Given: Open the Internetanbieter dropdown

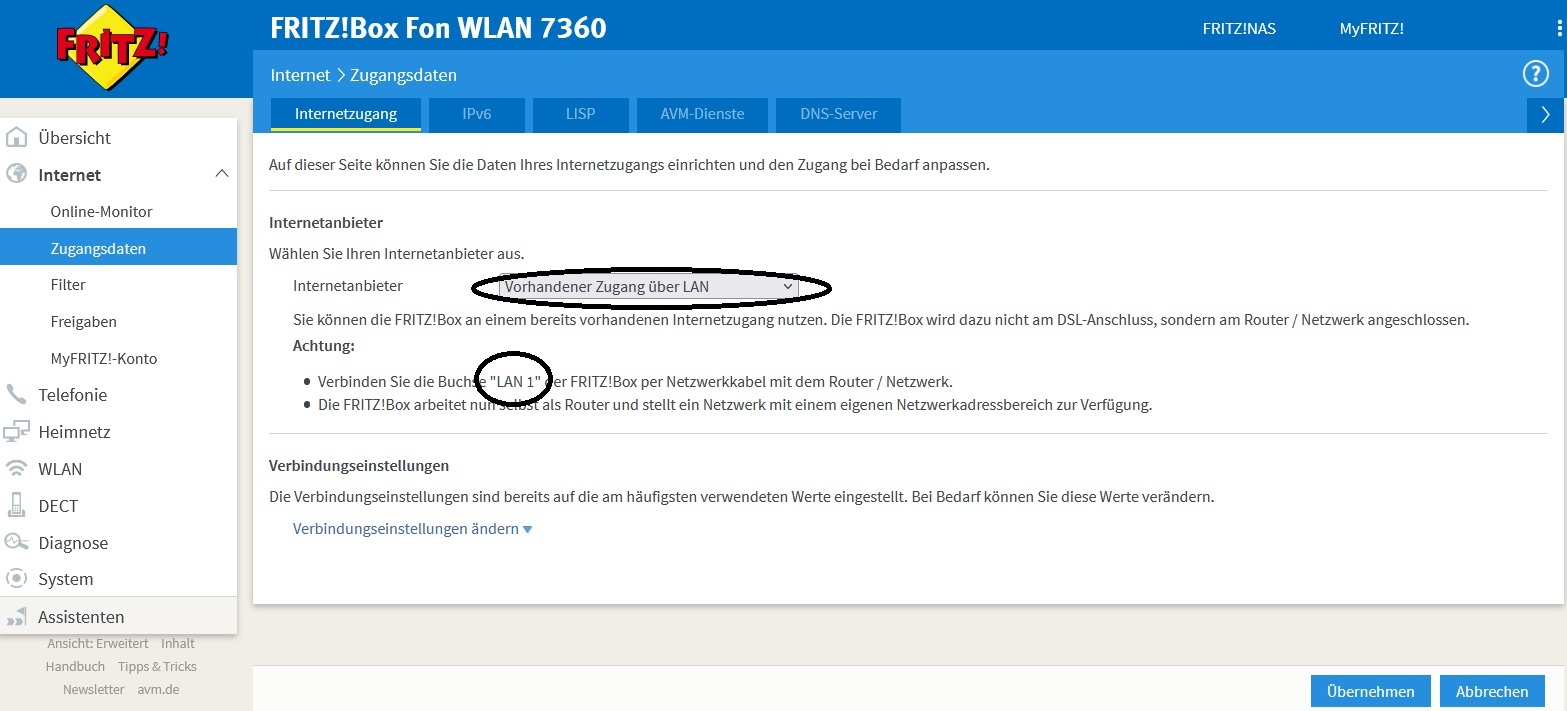Looking at the screenshot, I should (x=649, y=287).
